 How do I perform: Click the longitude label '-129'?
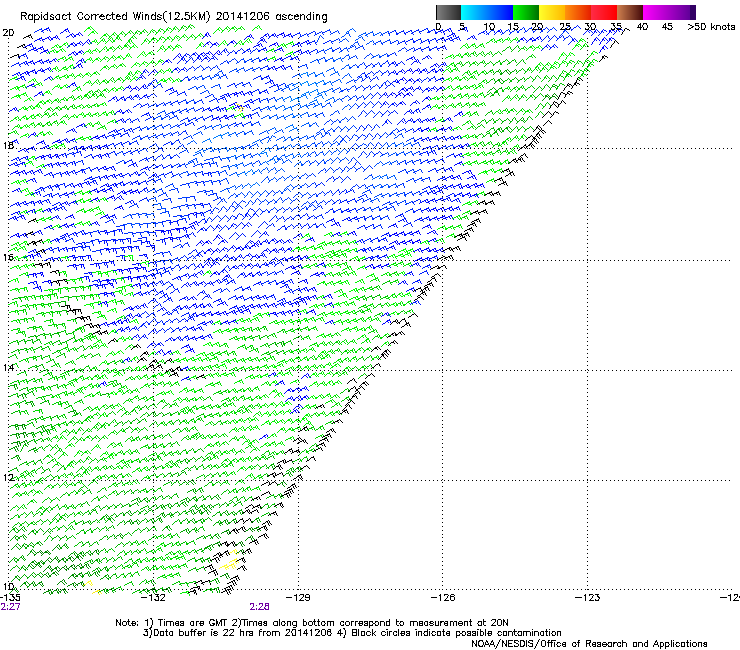[298, 598]
